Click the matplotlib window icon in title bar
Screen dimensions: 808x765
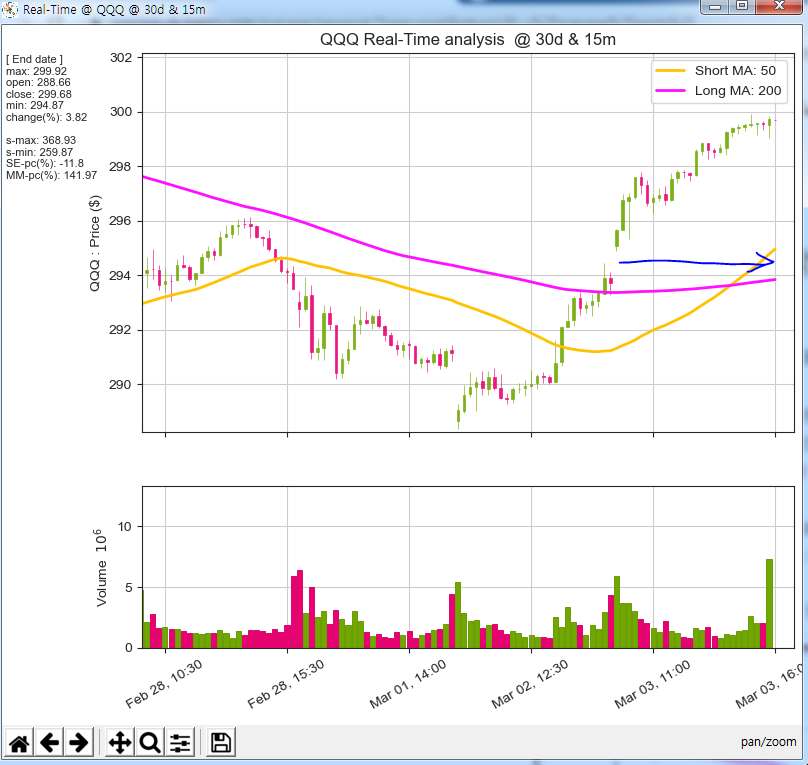(10, 9)
